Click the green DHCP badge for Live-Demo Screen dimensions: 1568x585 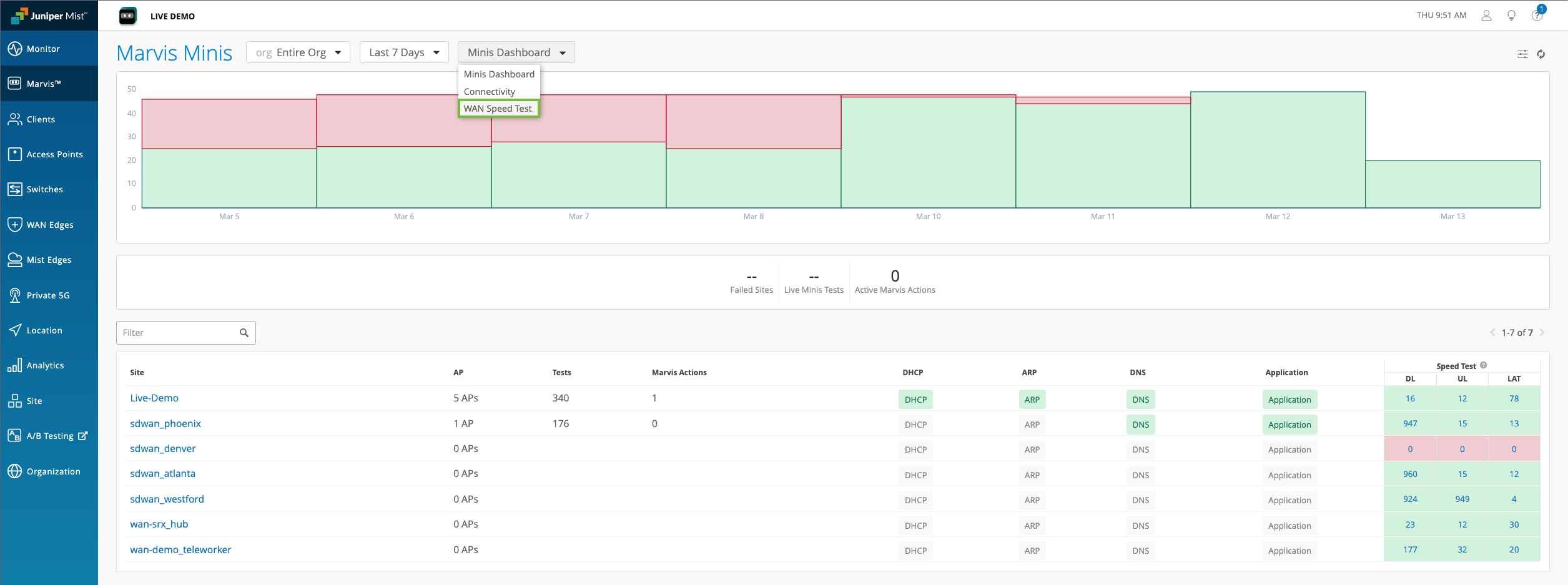coord(915,400)
